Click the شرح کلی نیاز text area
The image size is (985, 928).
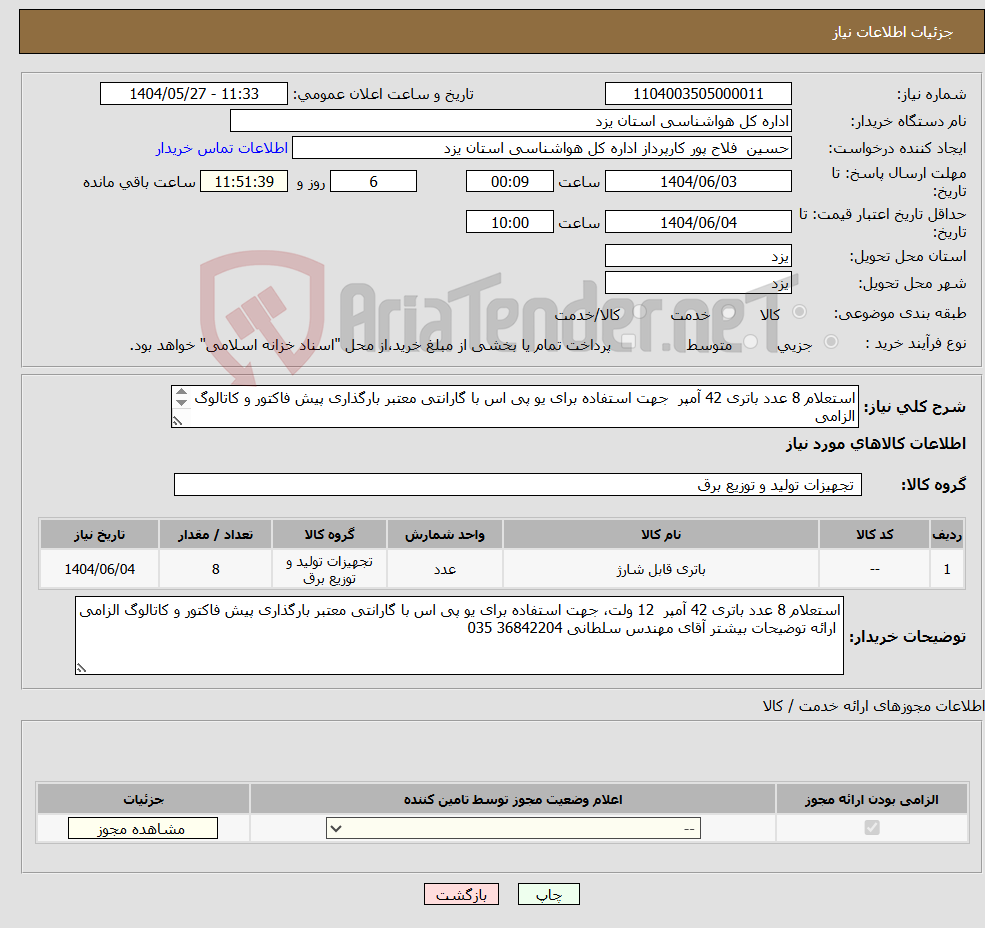514,407
